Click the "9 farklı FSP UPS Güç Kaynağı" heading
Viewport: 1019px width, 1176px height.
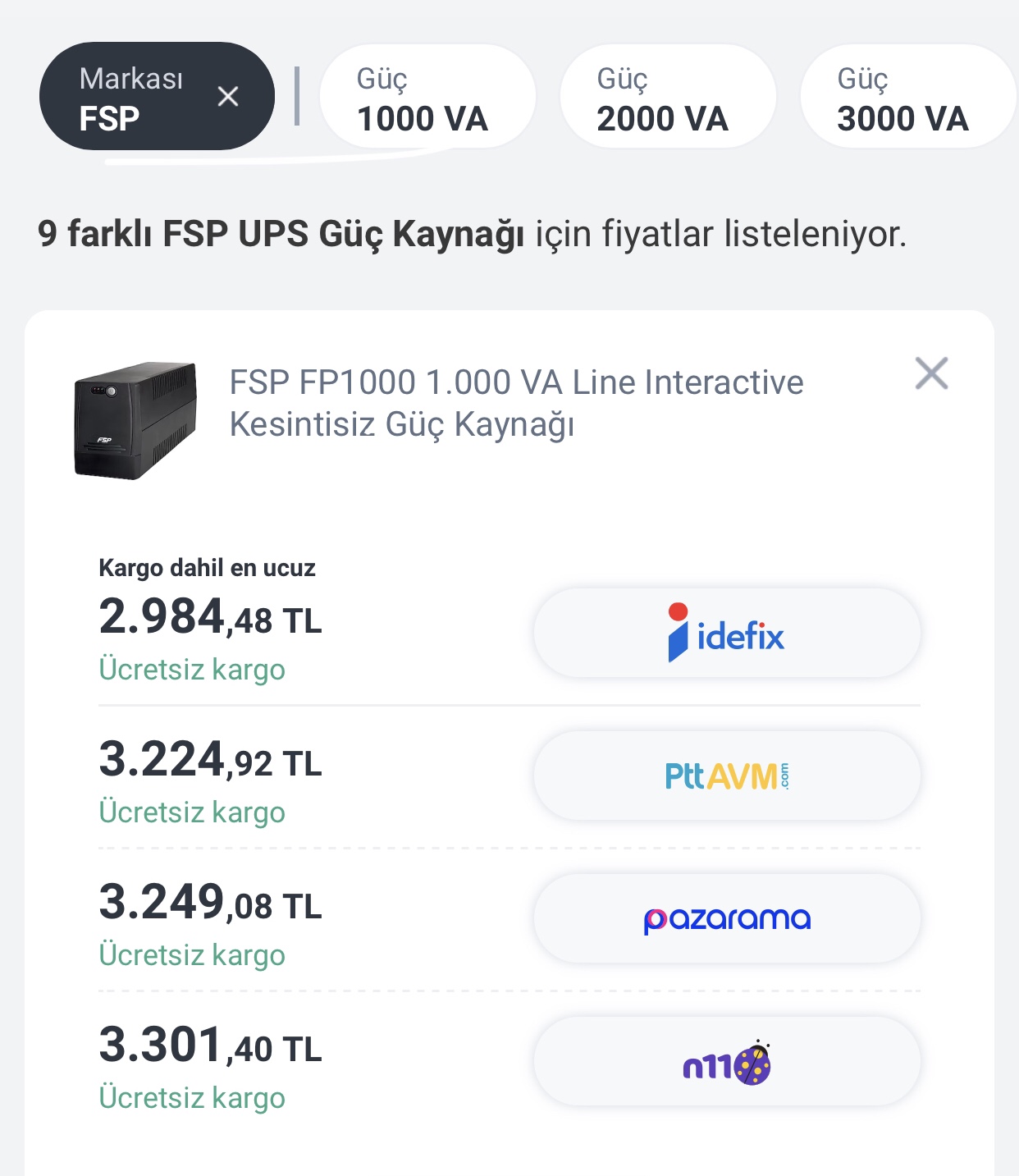tap(281, 234)
